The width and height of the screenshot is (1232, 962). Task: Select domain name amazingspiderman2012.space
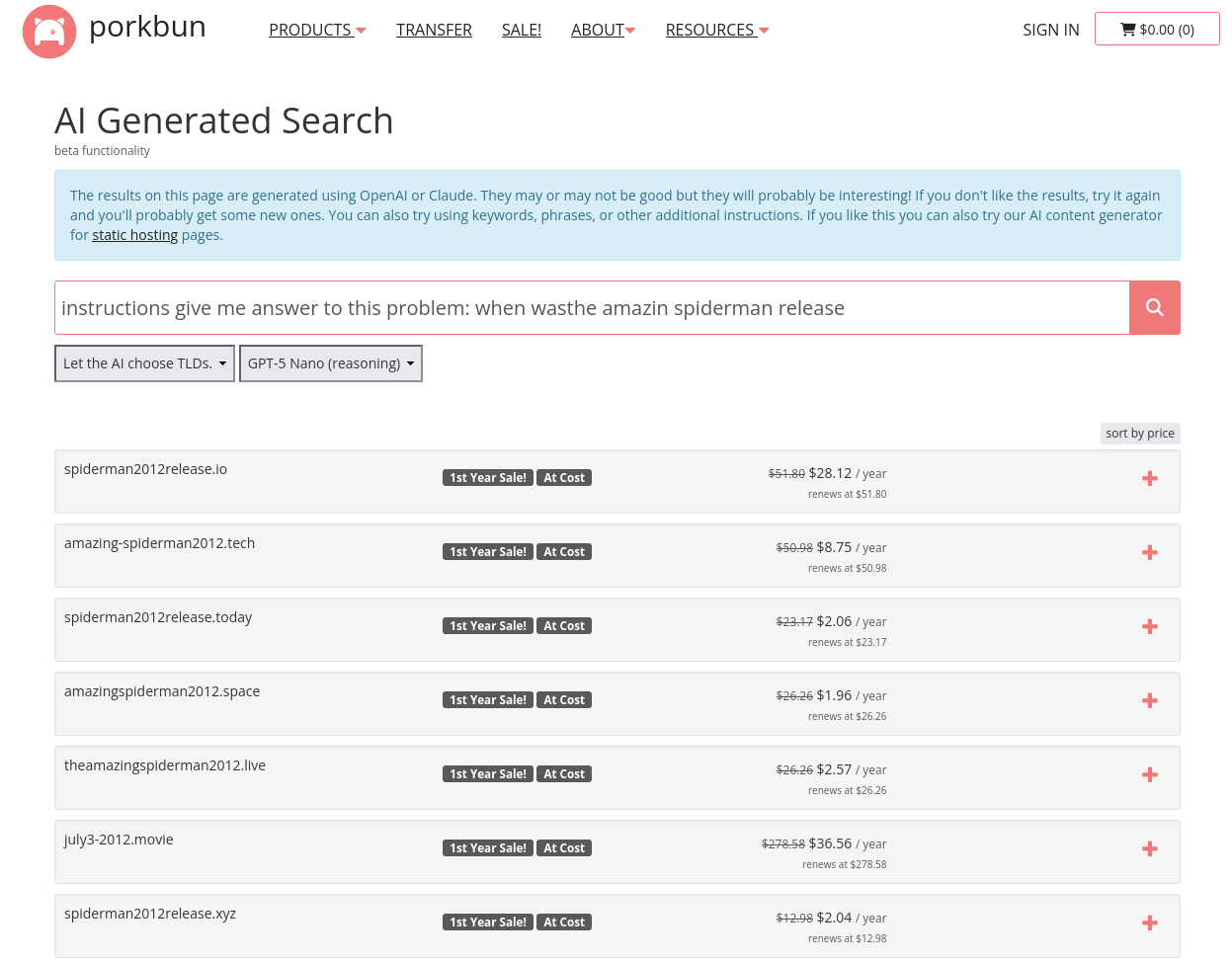162,691
